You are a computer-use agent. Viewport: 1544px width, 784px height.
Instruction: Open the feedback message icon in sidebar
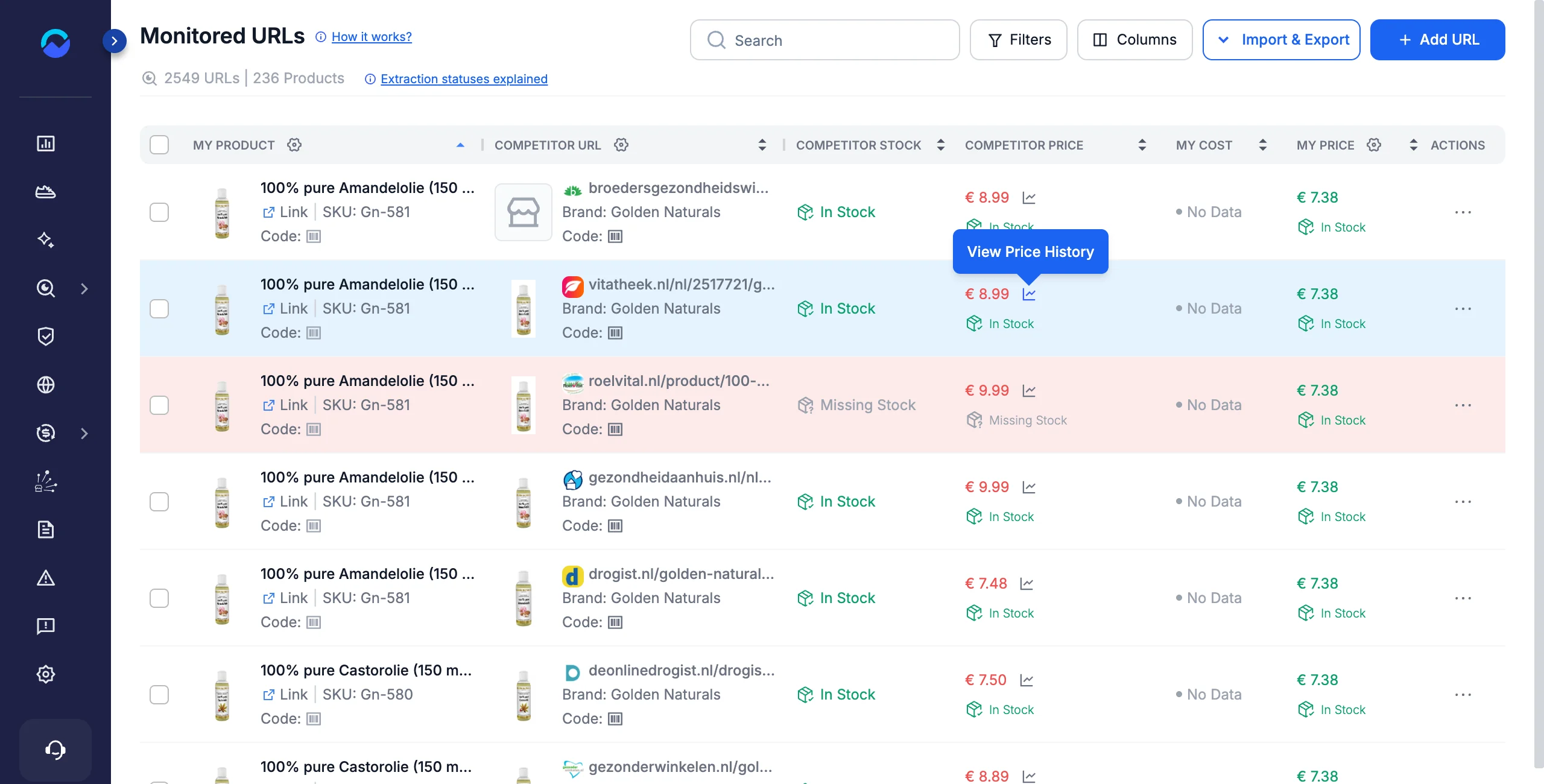[x=46, y=626]
